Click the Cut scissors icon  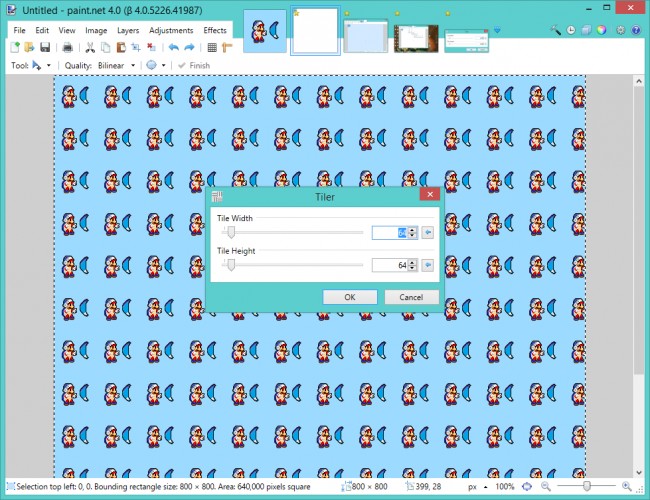pos(90,48)
